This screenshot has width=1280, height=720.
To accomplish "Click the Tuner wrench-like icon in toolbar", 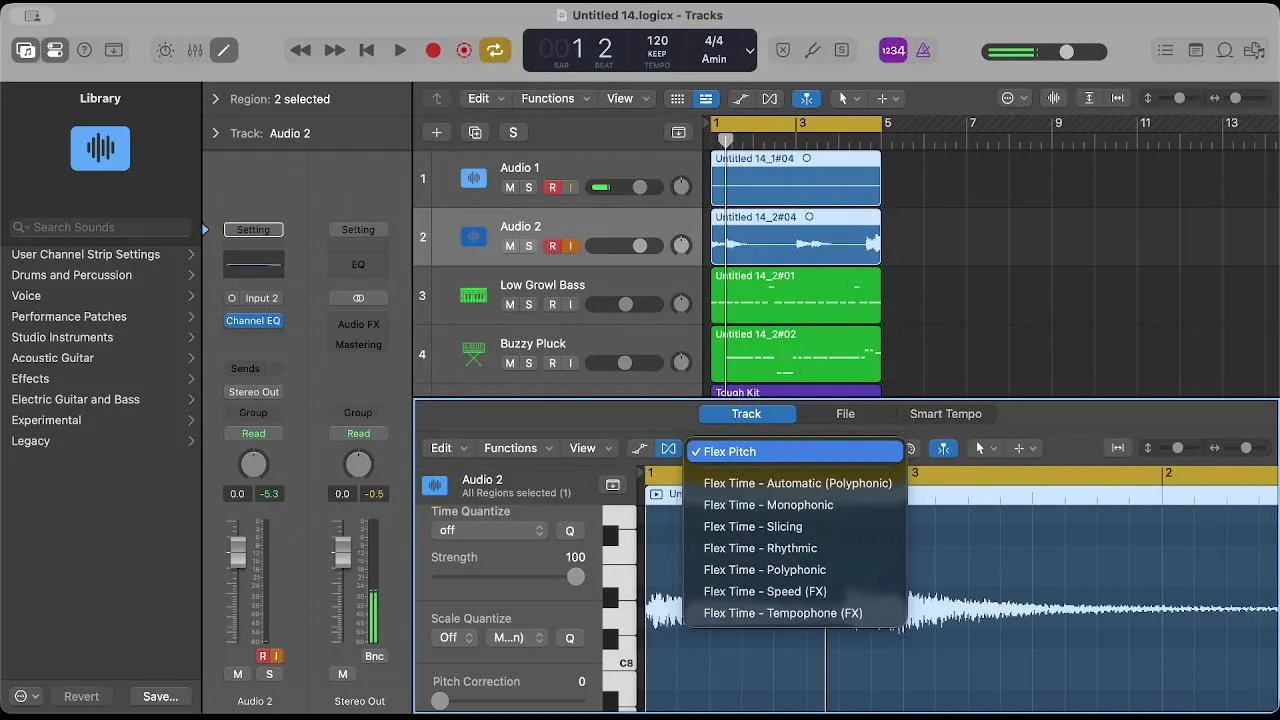I will tap(812, 50).
